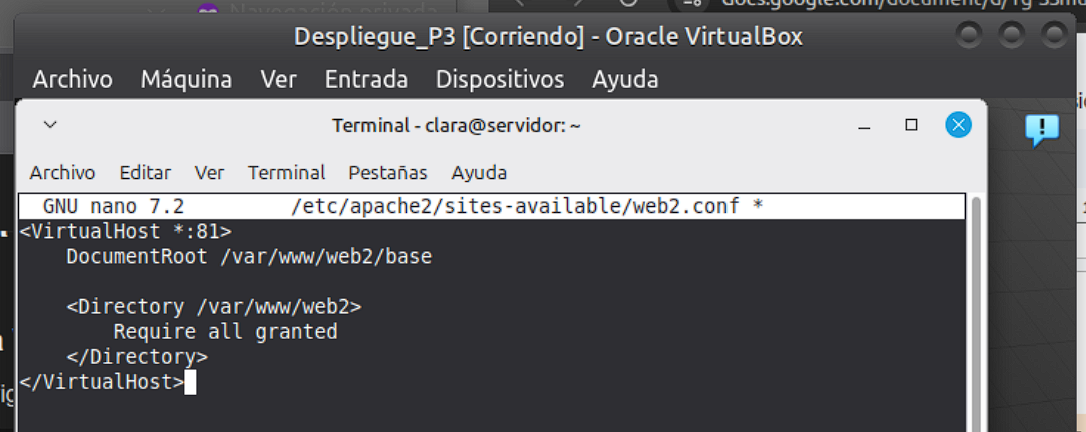This screenshot has width=1086, height=432.
Task: Open the VirtualBox Ayuda menu
Action: coord(625,79)
